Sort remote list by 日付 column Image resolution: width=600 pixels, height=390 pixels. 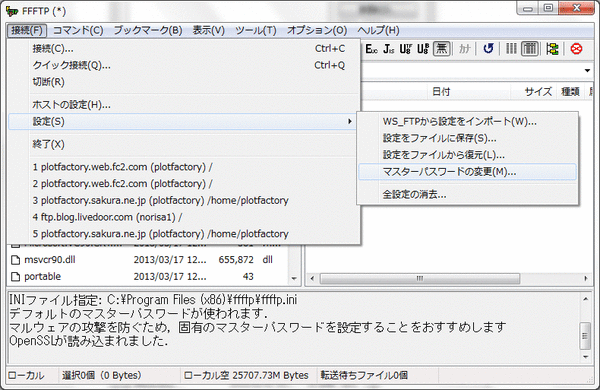468,91
